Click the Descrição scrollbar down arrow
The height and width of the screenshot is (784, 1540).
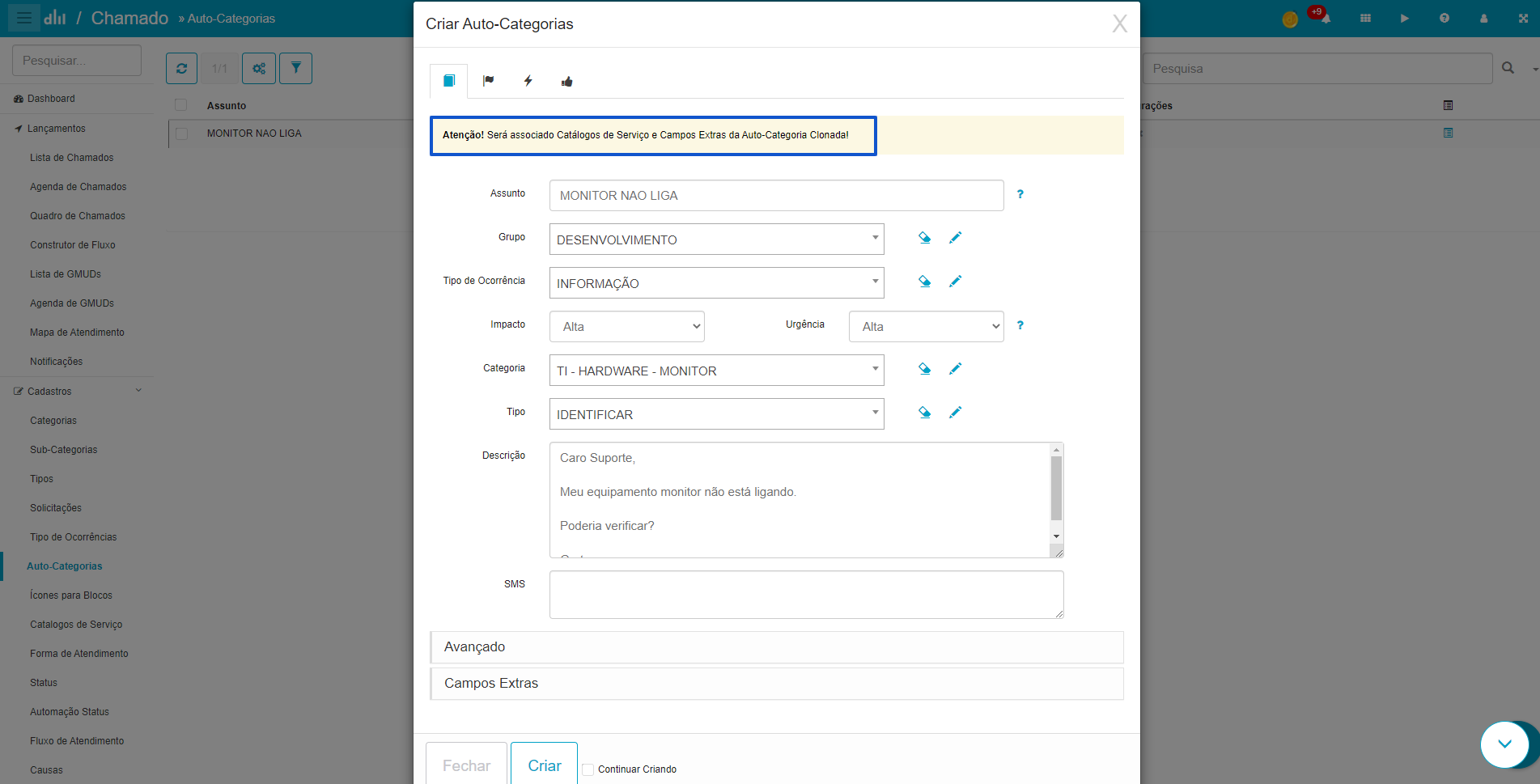pyautogui.click(x=1056, y=536)
